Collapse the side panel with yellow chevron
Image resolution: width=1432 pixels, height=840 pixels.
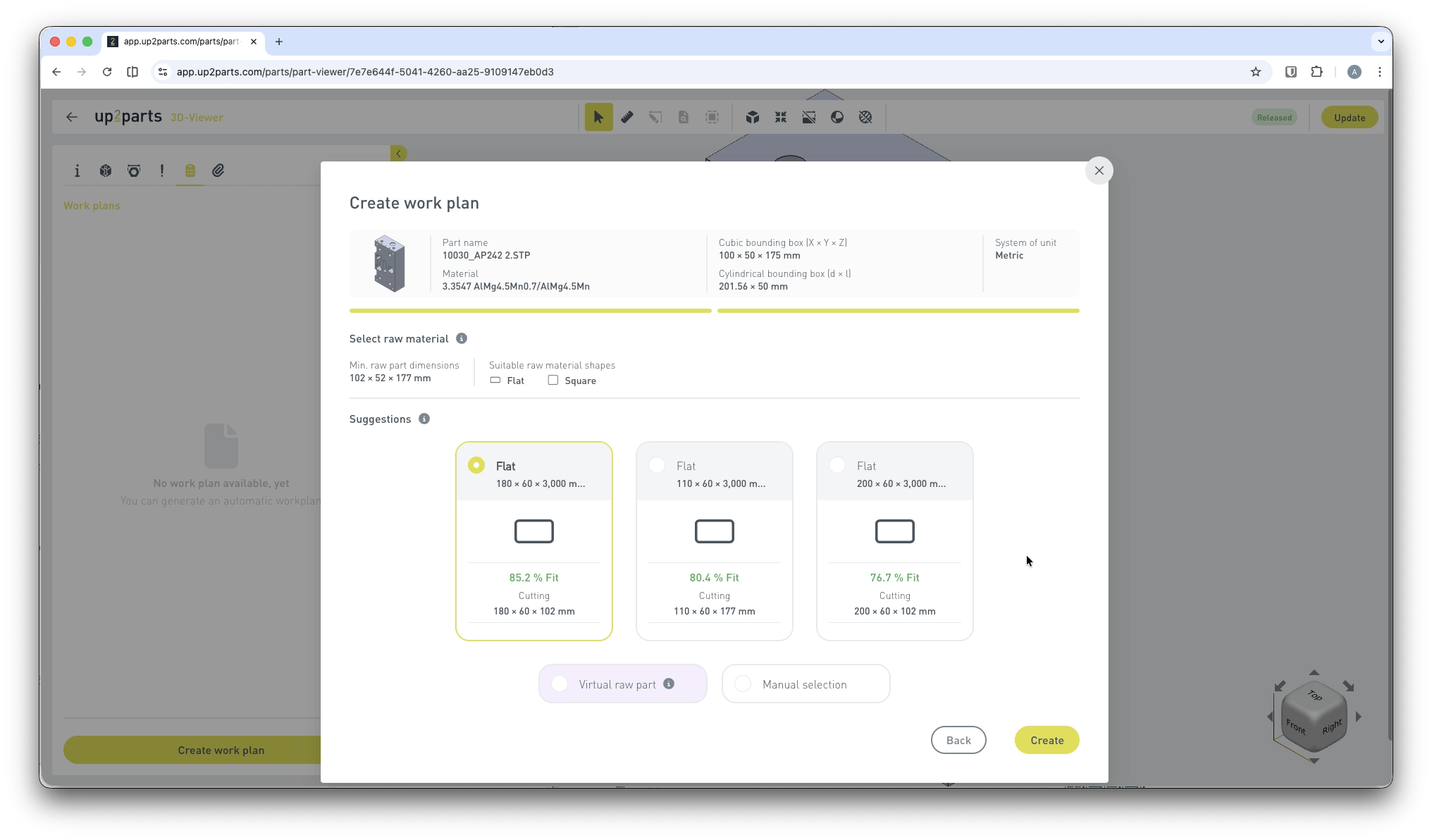(x=398, y=154)
